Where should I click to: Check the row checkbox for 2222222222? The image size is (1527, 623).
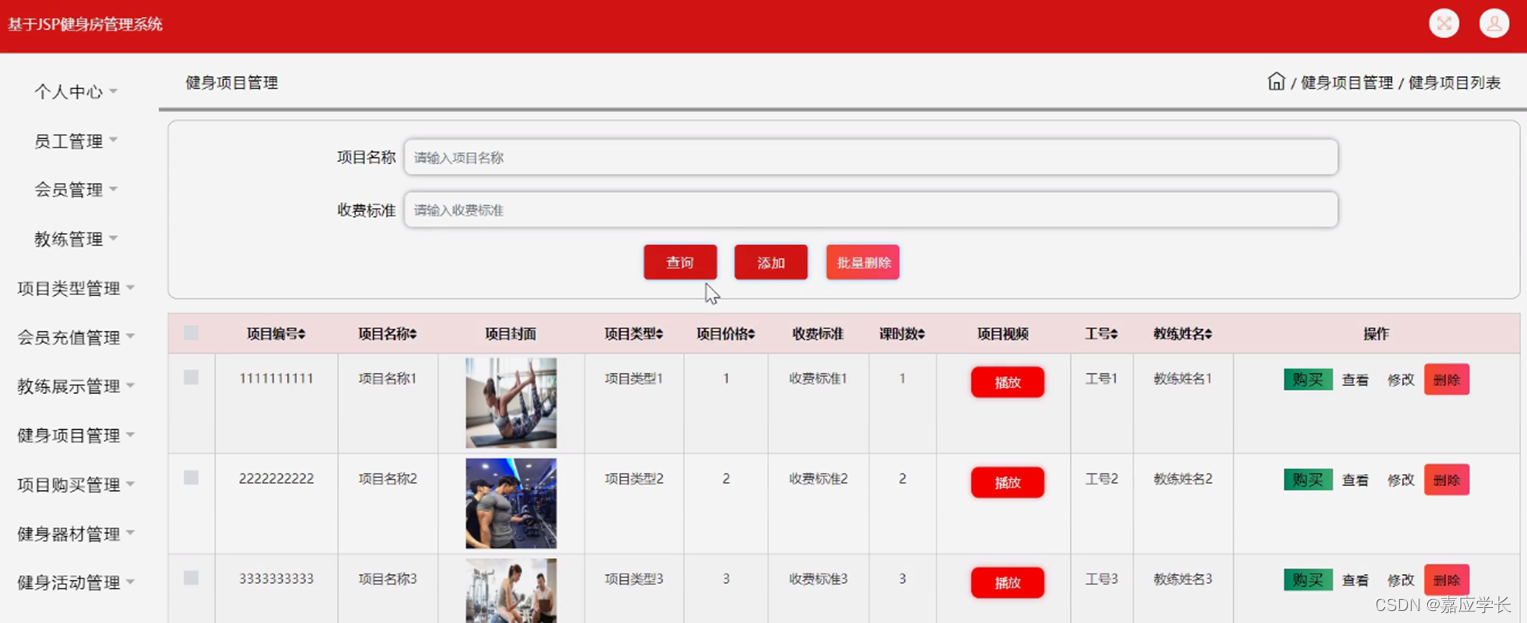[191, 478]
